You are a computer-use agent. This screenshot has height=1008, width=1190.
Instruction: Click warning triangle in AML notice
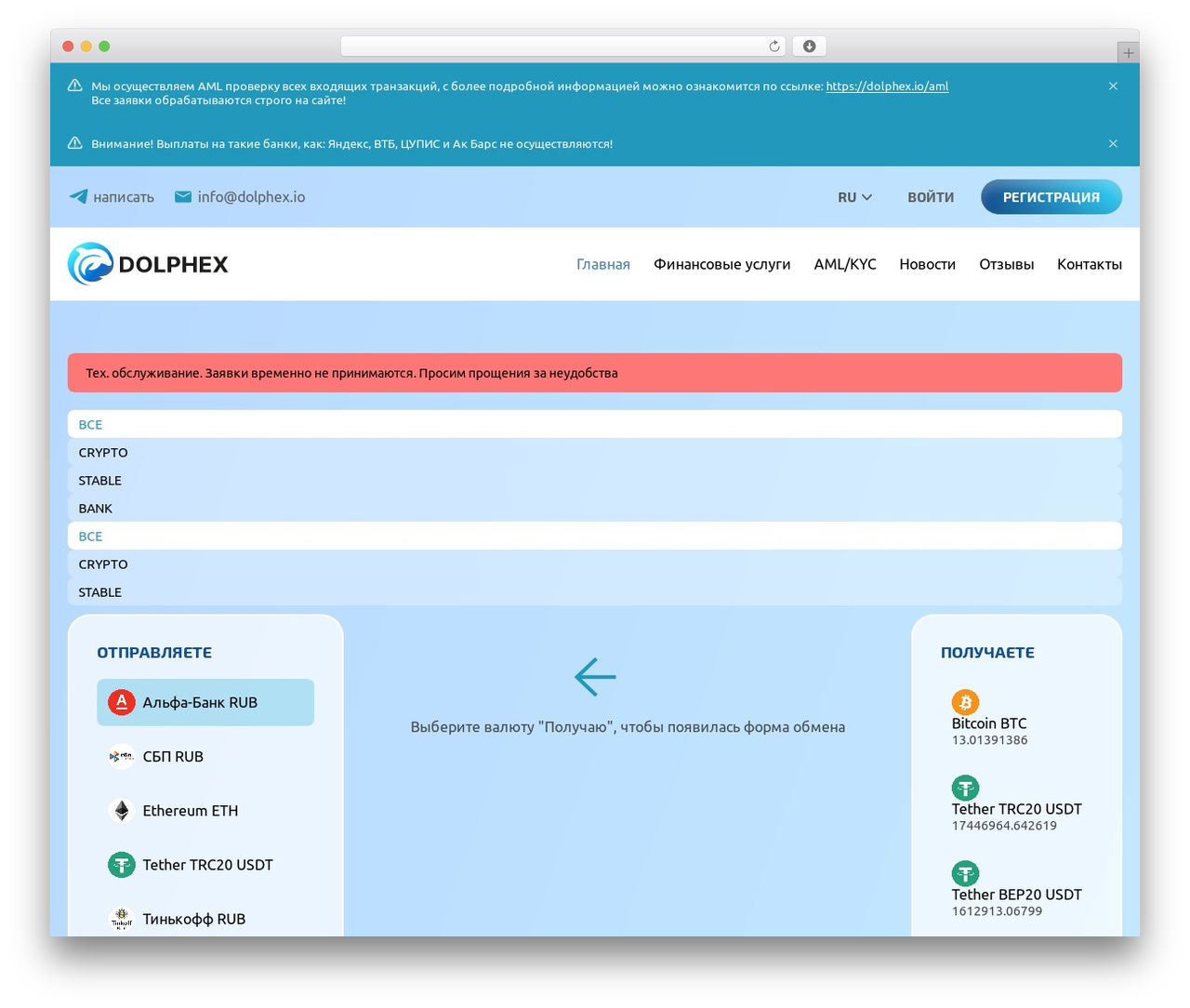coord(75,86)
